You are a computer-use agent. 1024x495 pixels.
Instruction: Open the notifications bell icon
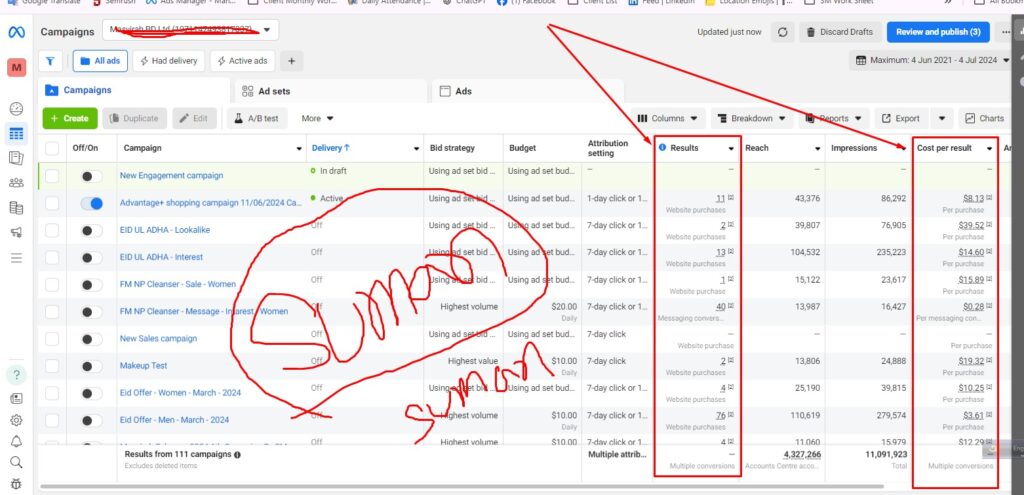[x=16, y=441]
